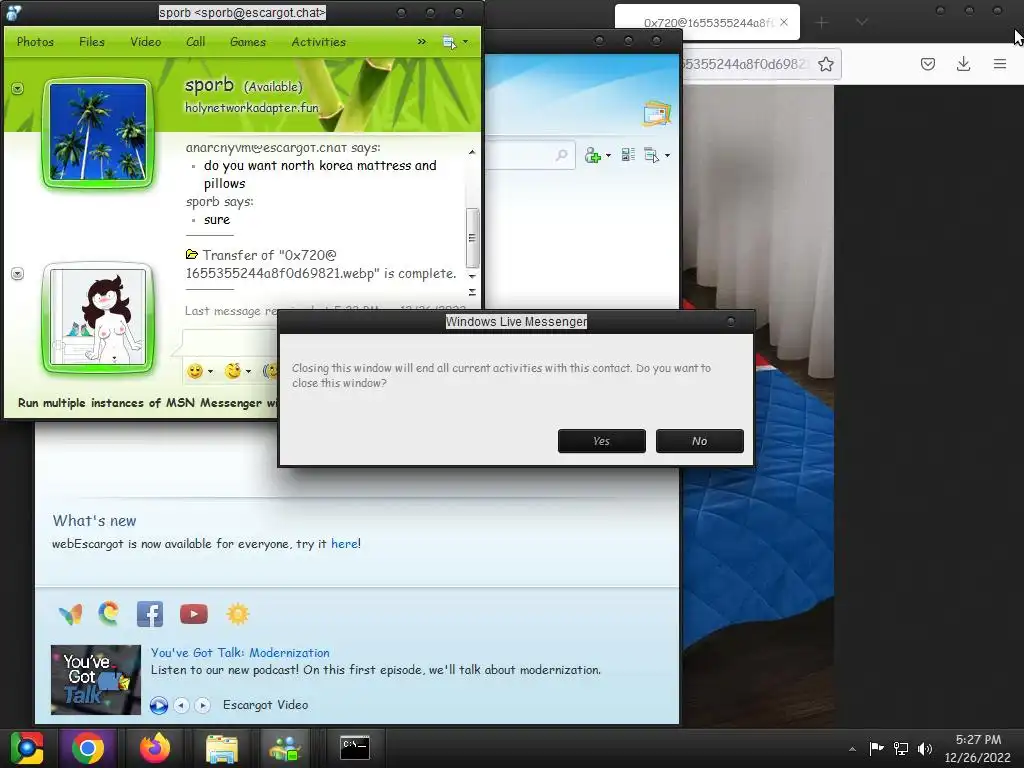This screenshot has width=1024, height=768.
Task: Open Messenger taskbar icon
Action: (x=286, y=748)
